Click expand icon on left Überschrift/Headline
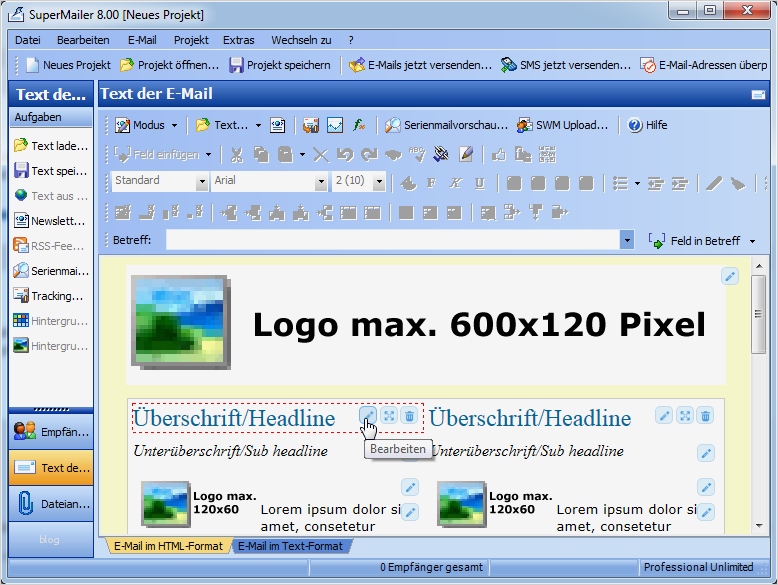The width and height of the screenshot is (778, 585). click(389, 415)
